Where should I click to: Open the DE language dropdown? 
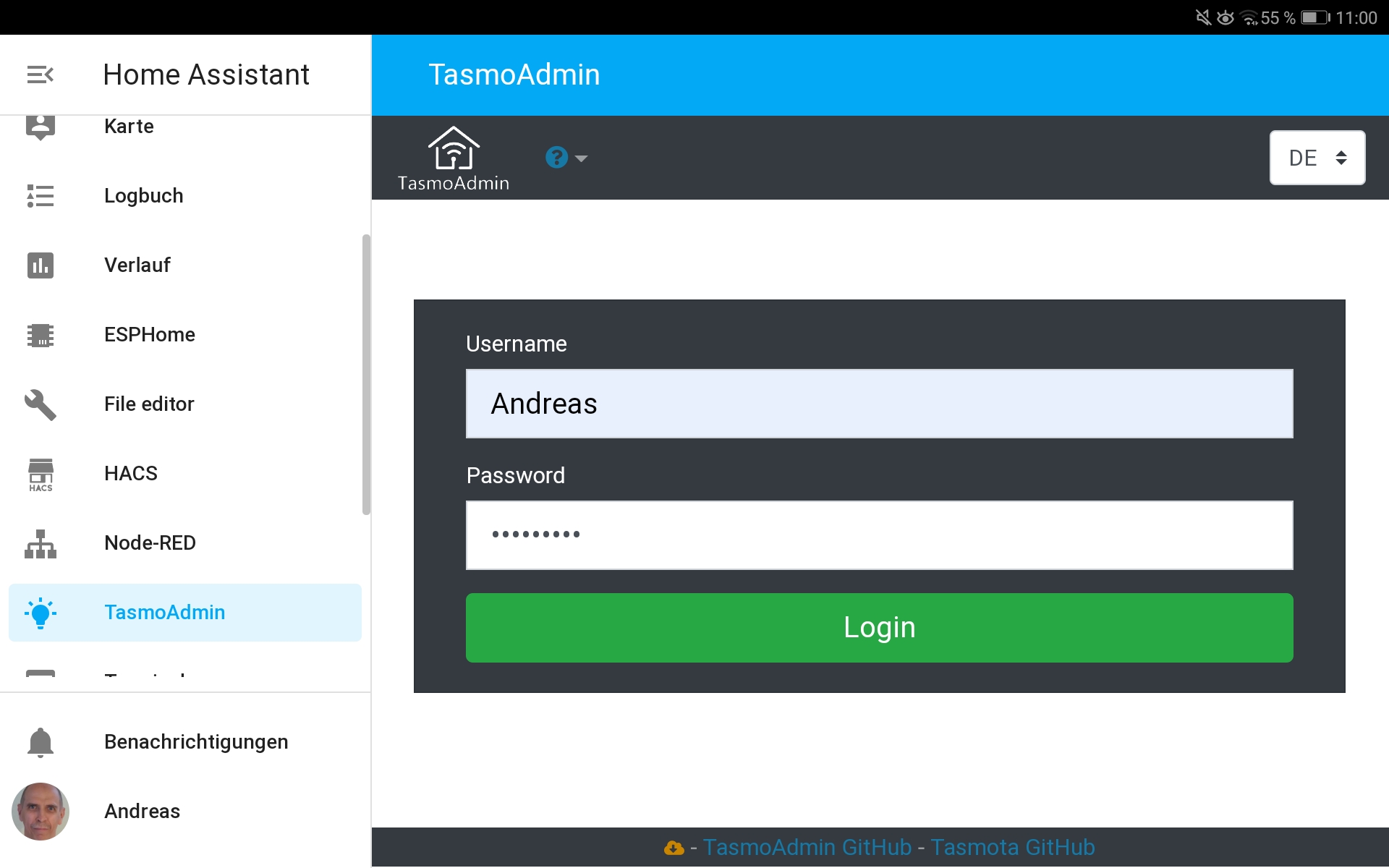(x=1316, y=157)
